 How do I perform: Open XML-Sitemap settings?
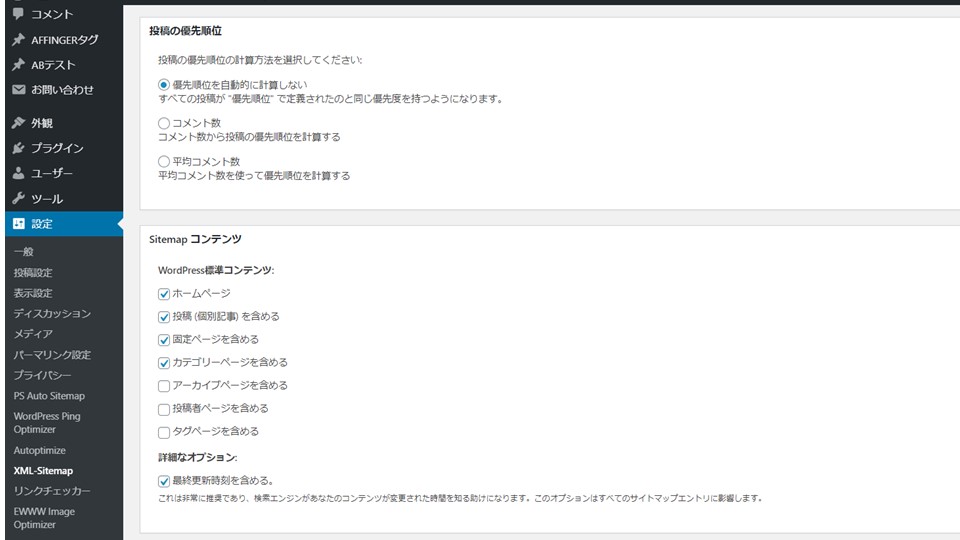pos(43,470)
